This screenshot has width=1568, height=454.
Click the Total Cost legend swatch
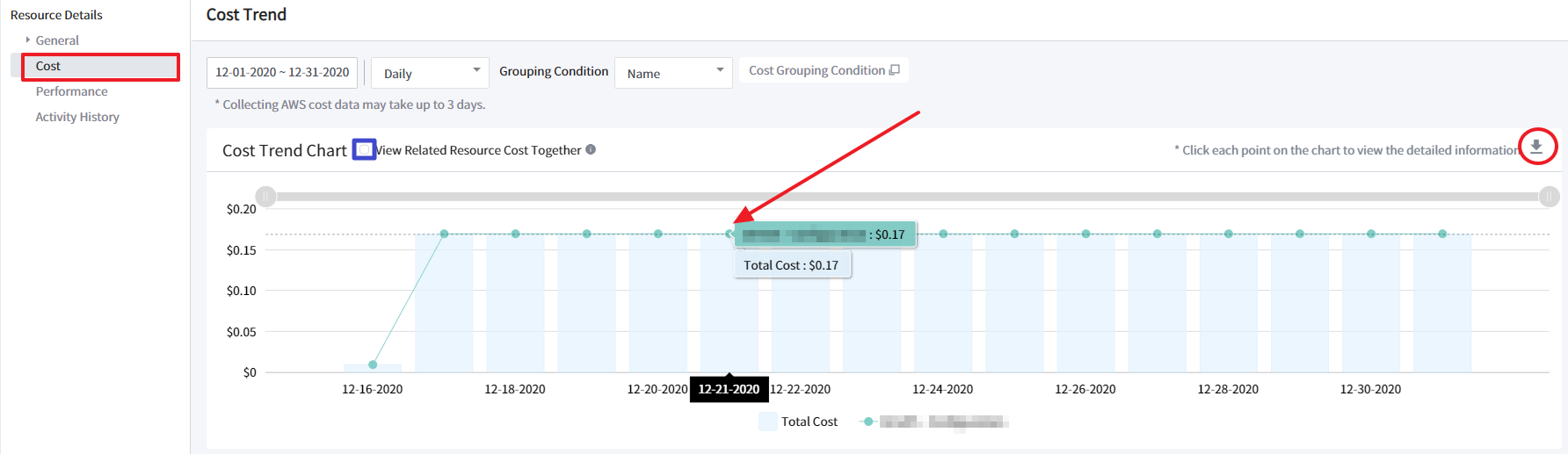pos(767,422)
